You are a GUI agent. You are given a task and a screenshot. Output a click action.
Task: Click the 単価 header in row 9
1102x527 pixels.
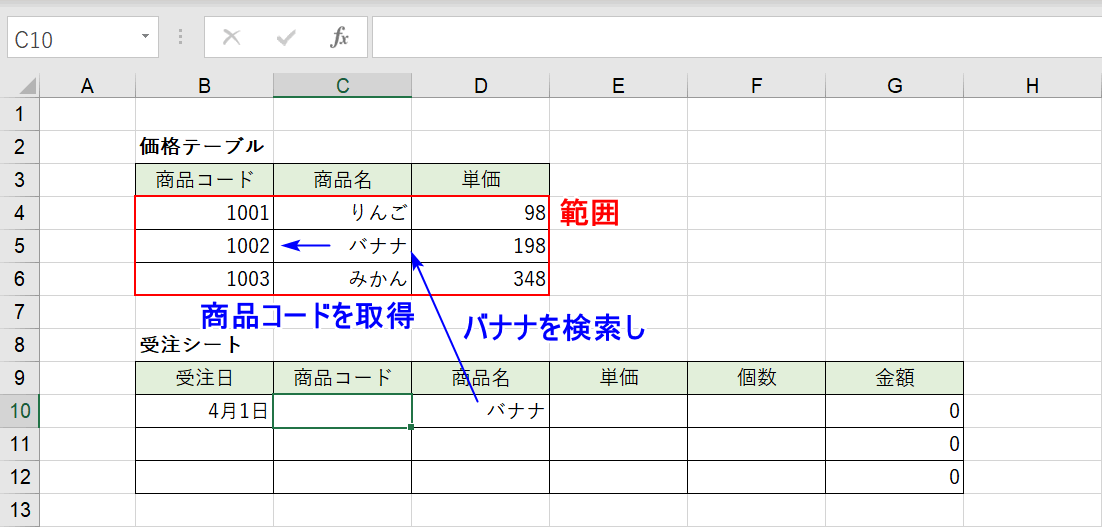coord(618,377)
